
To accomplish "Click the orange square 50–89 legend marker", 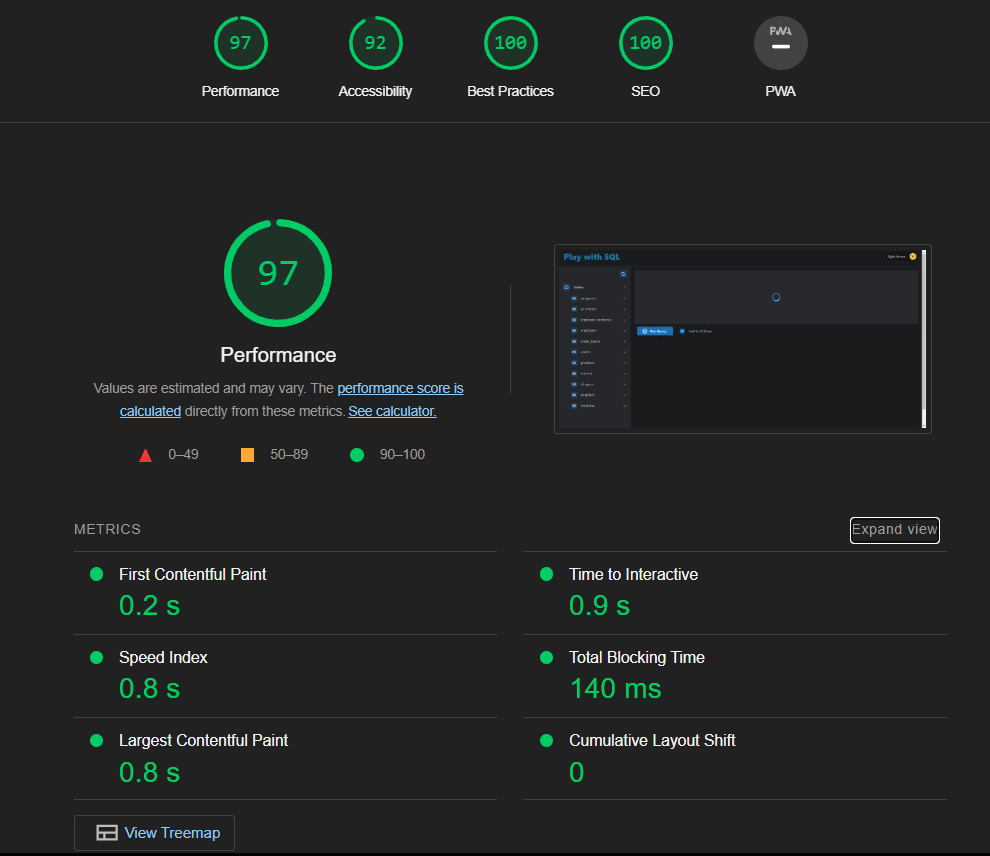I will tap(247, 453).
